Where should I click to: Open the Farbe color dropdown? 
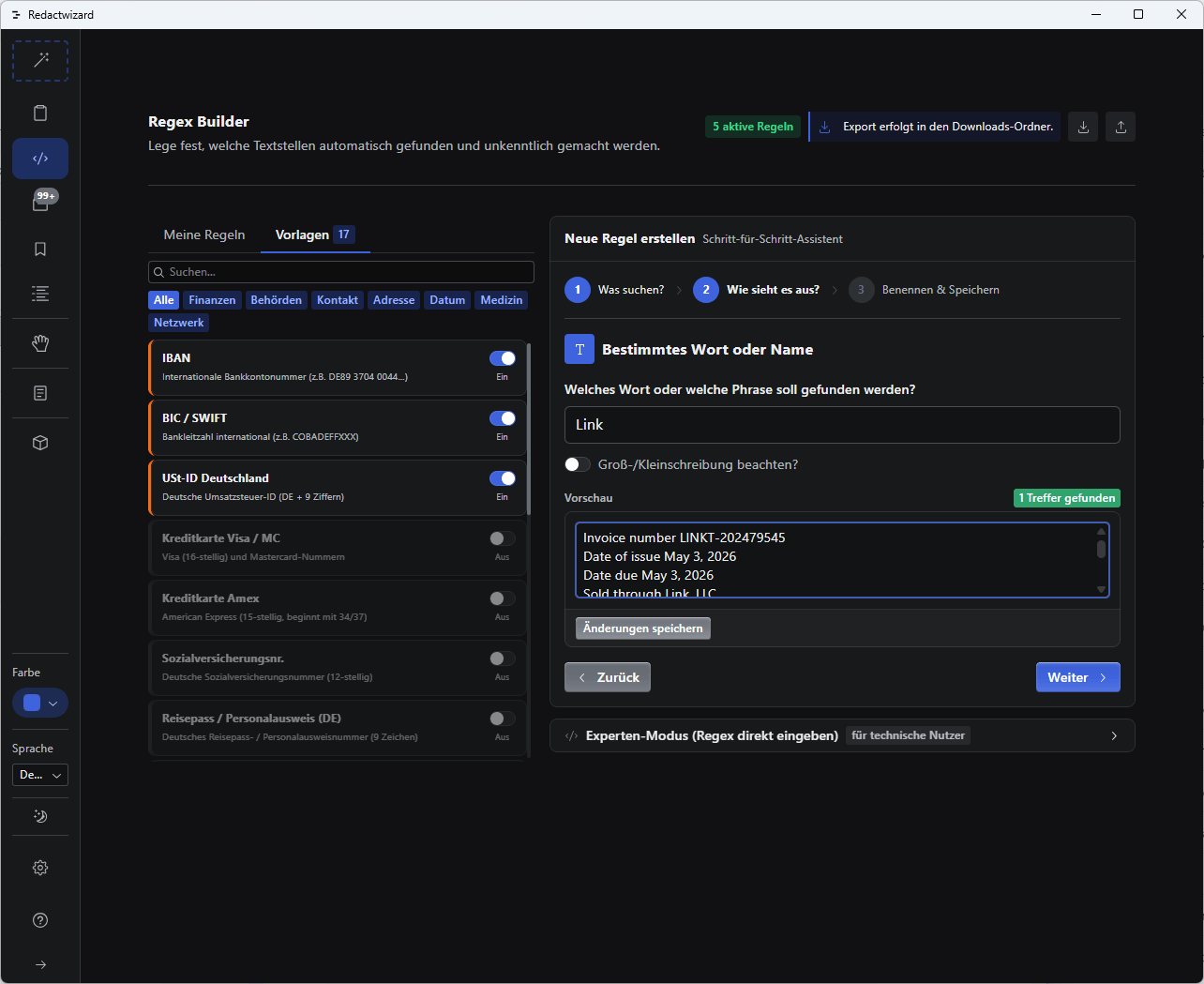(x=40, y=703)
